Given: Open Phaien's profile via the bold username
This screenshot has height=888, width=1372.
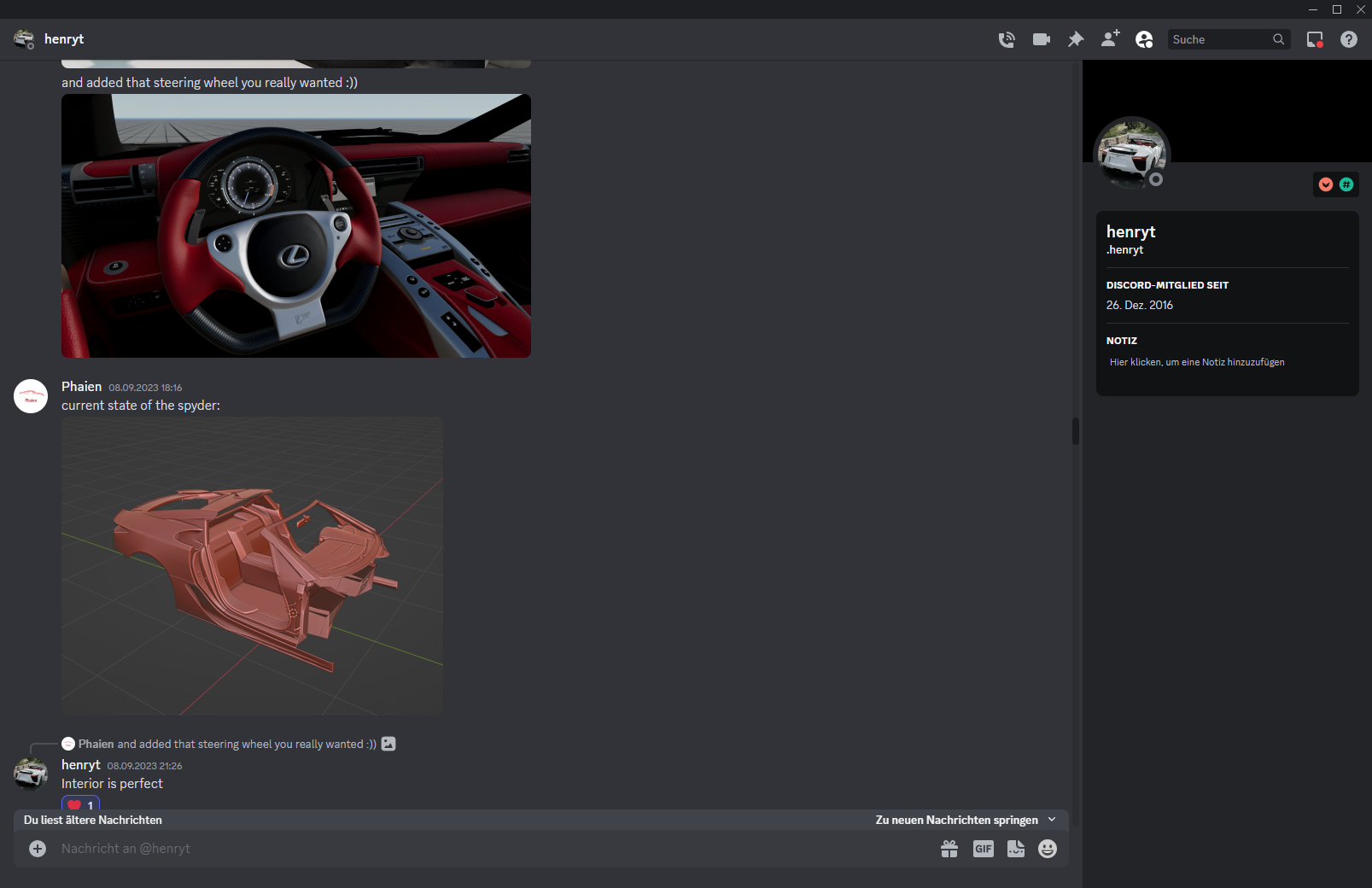Looking at the screenshot, I should click(81, 387).
